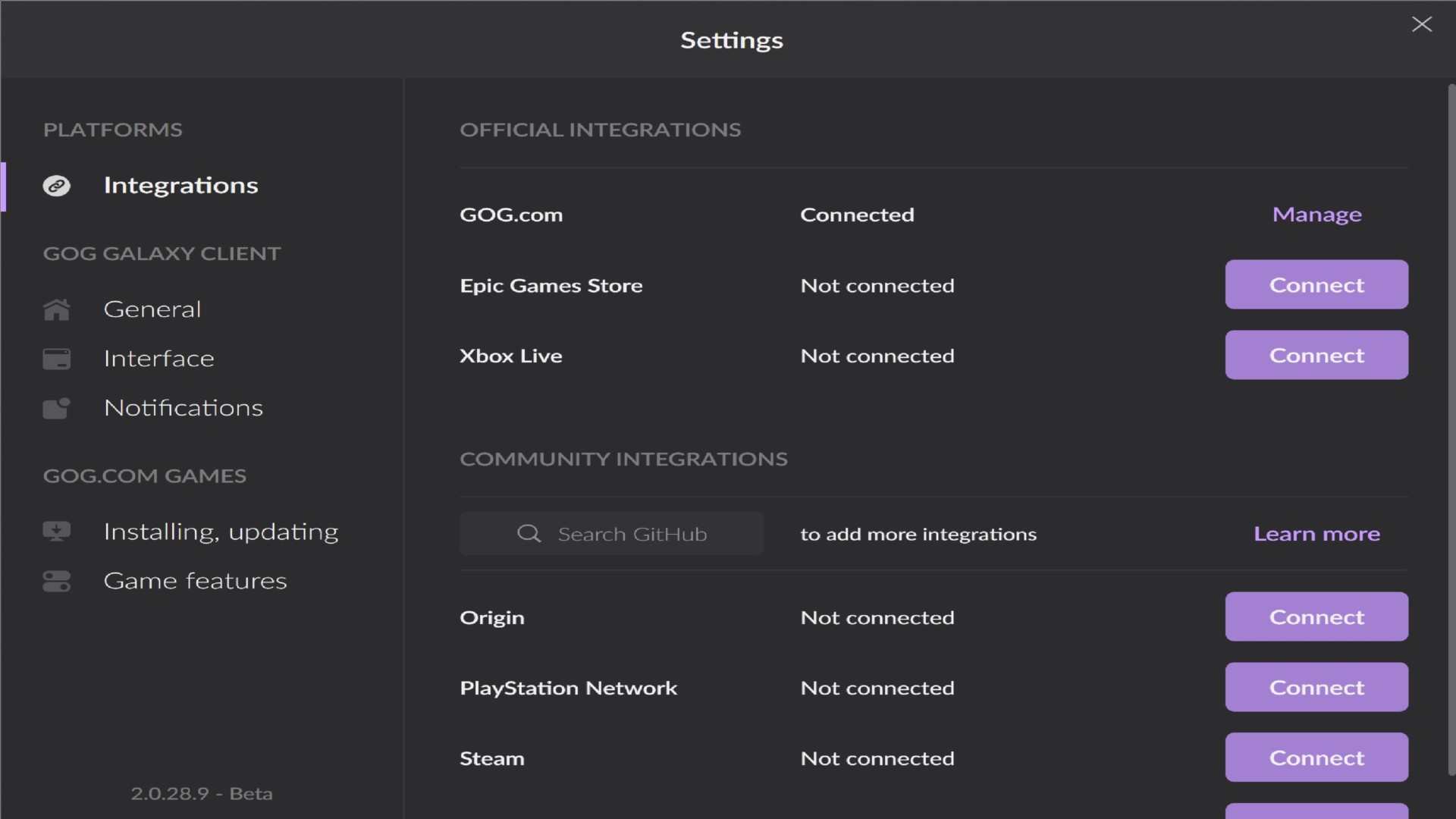Image resolution: width=1456 pixels, height=819 pixels.
Task: Click the magnifier icon in GitHub search
Action: pyautogui.click(x=529, y=534)
